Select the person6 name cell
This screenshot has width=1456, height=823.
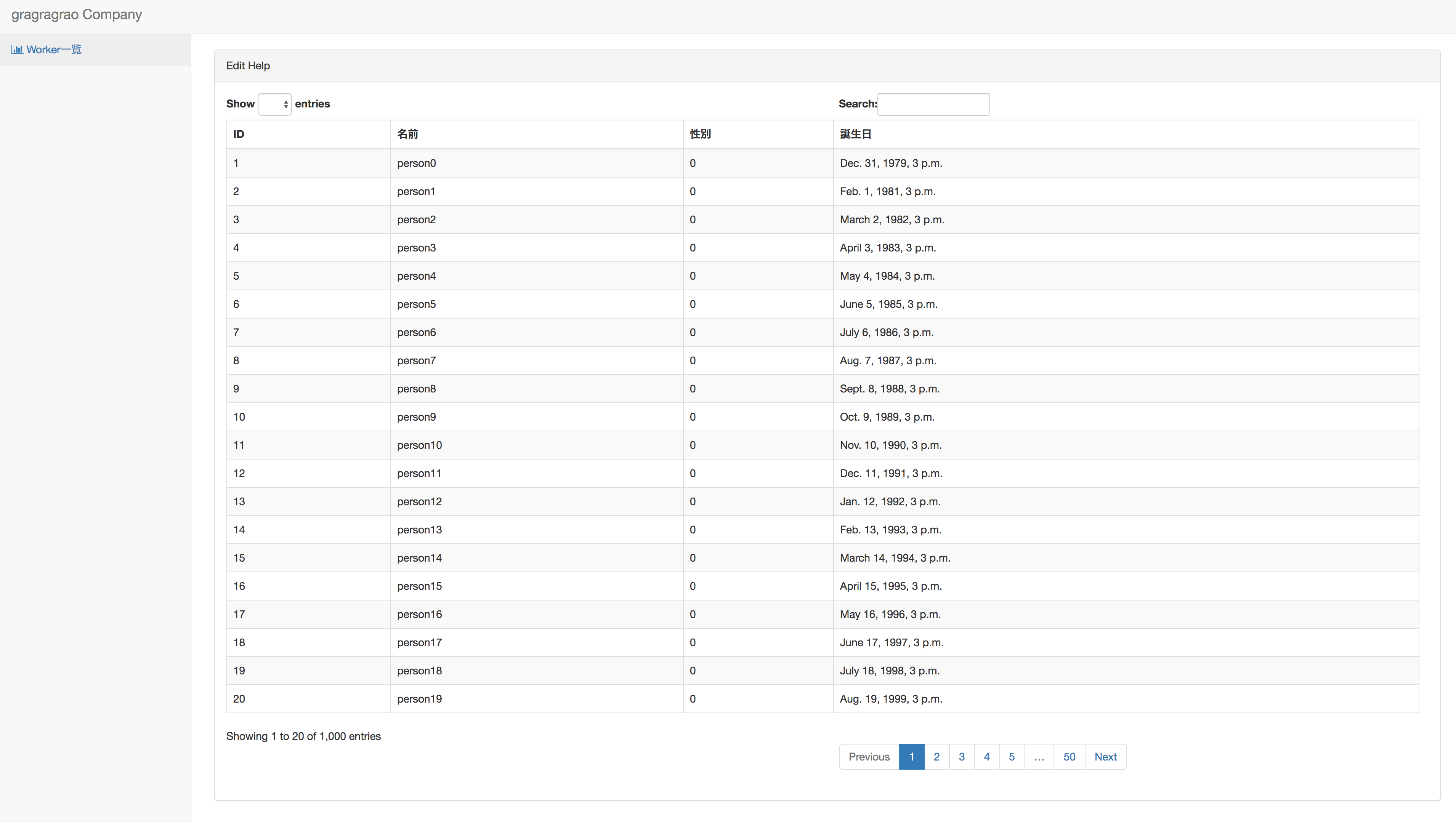click(x=537, y=332)
